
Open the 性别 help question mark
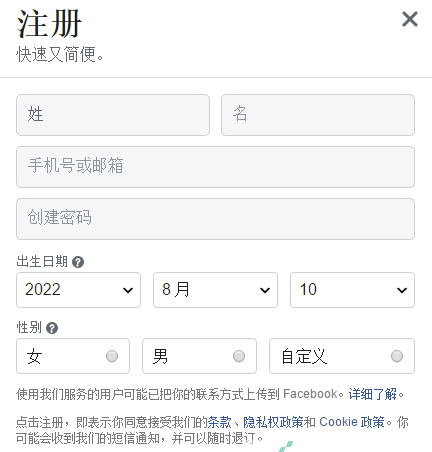52,328
